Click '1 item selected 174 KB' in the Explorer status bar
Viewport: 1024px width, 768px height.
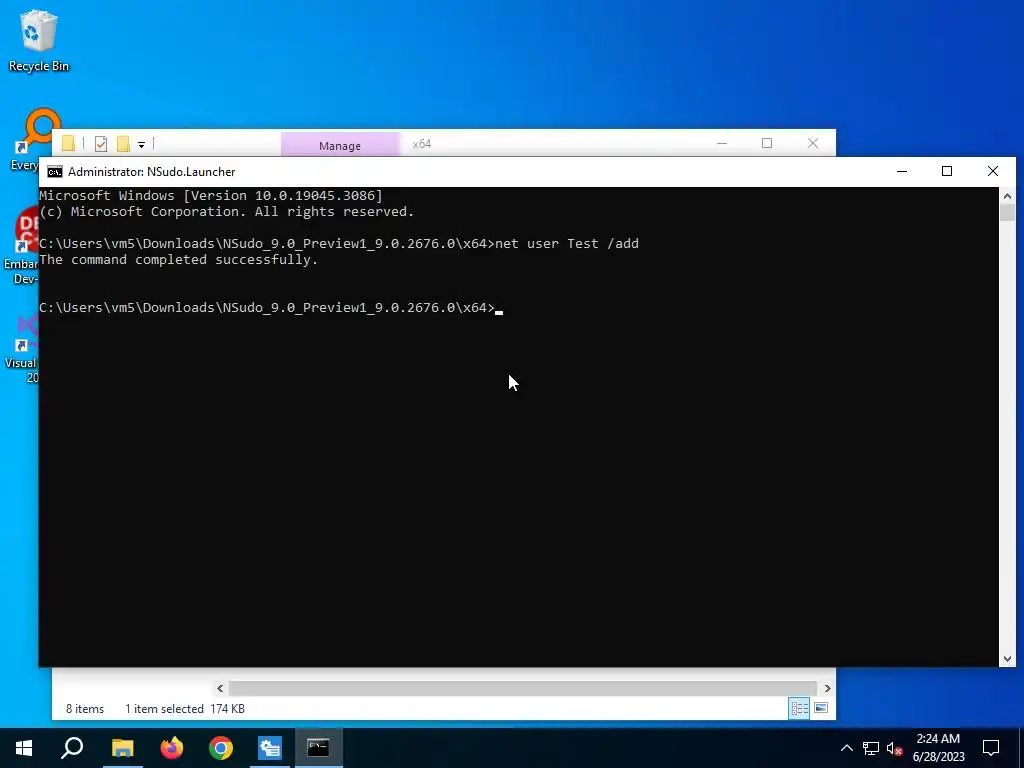pyautogui.click(x=185, y=709)
